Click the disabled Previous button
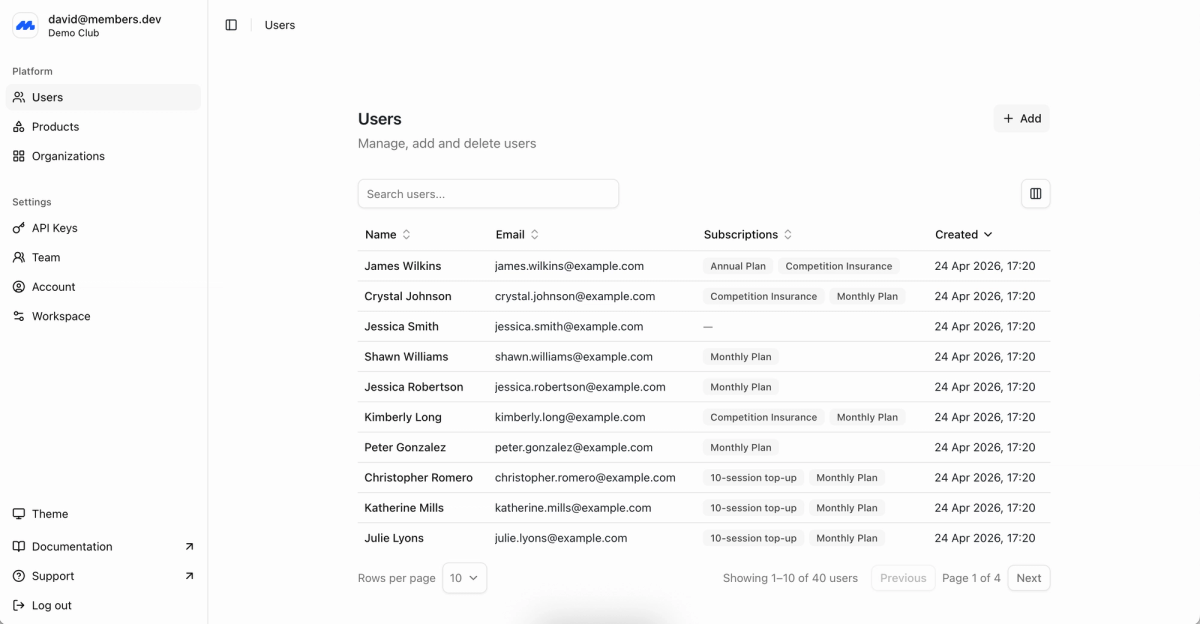 point(903,578)
